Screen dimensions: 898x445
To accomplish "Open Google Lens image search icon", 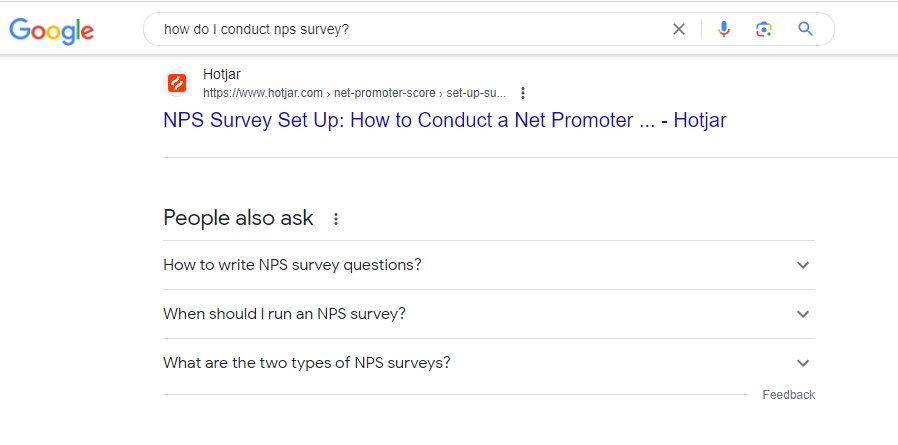I will click(x=763, y=29).
